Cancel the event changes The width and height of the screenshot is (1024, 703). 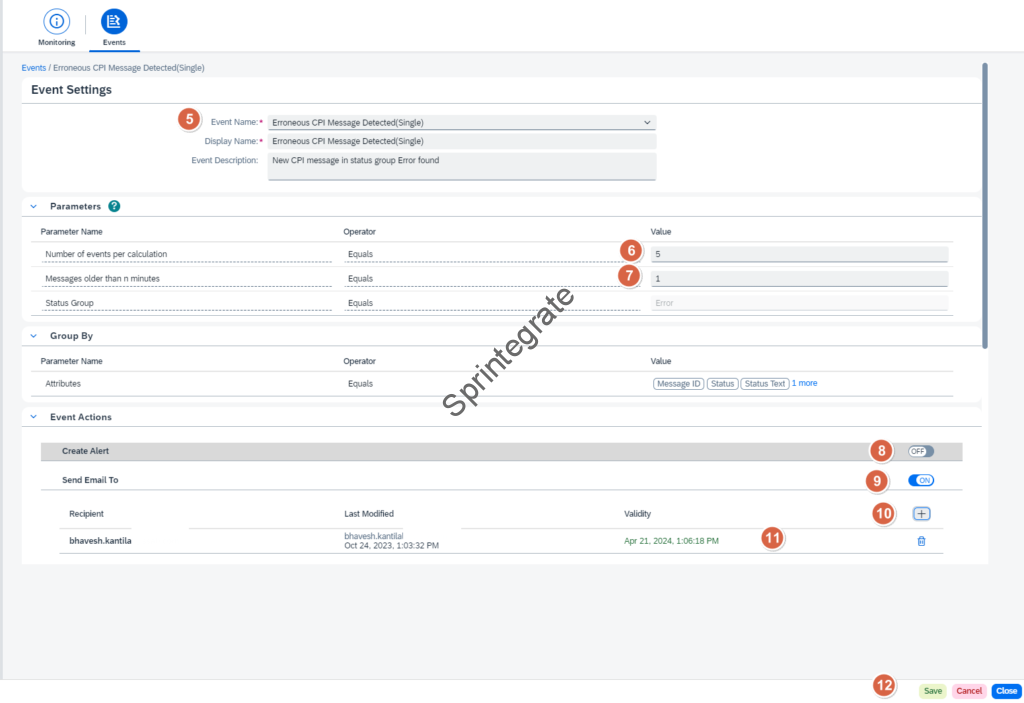click(968, 691)
